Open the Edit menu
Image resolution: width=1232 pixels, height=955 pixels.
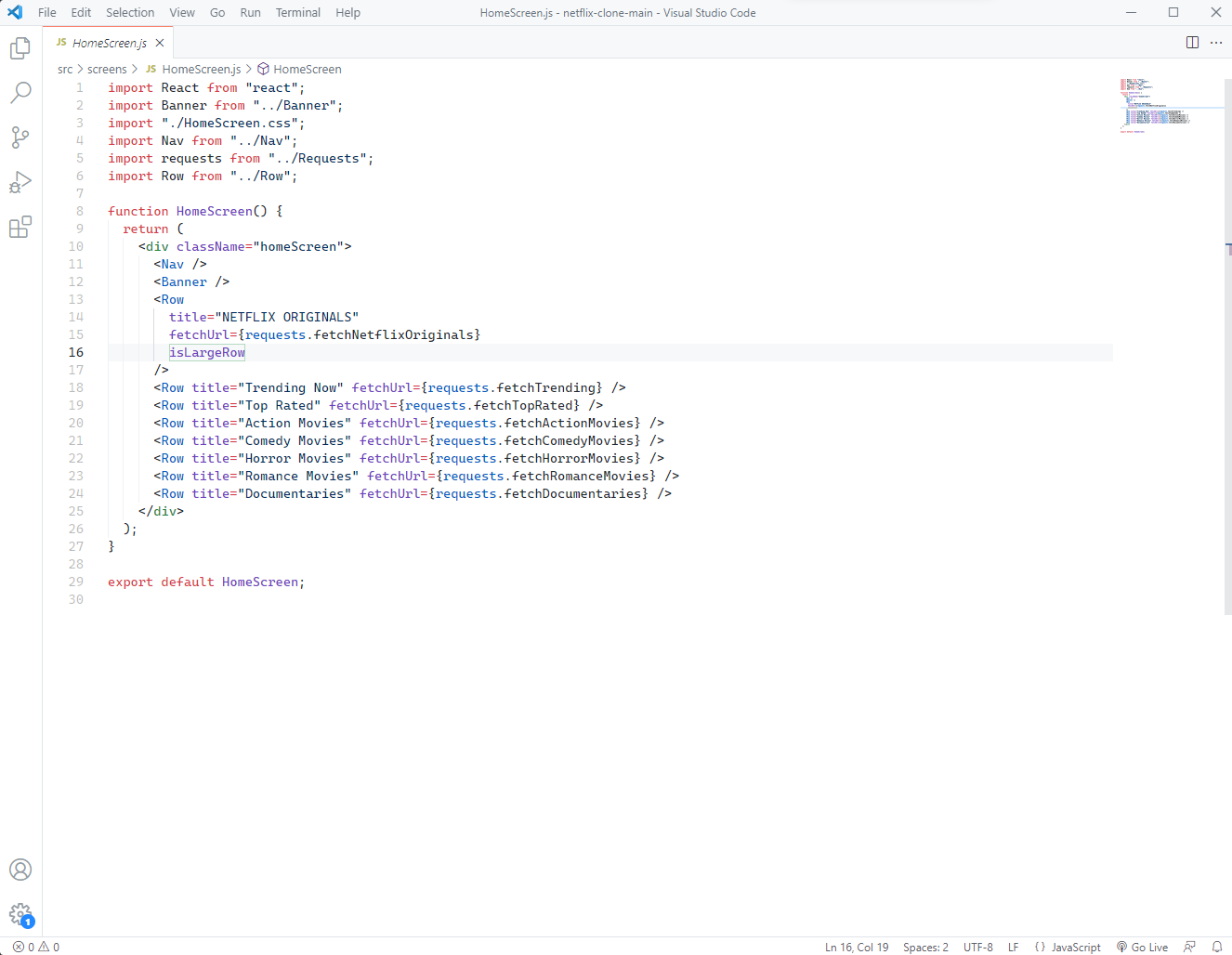(81, 12)
